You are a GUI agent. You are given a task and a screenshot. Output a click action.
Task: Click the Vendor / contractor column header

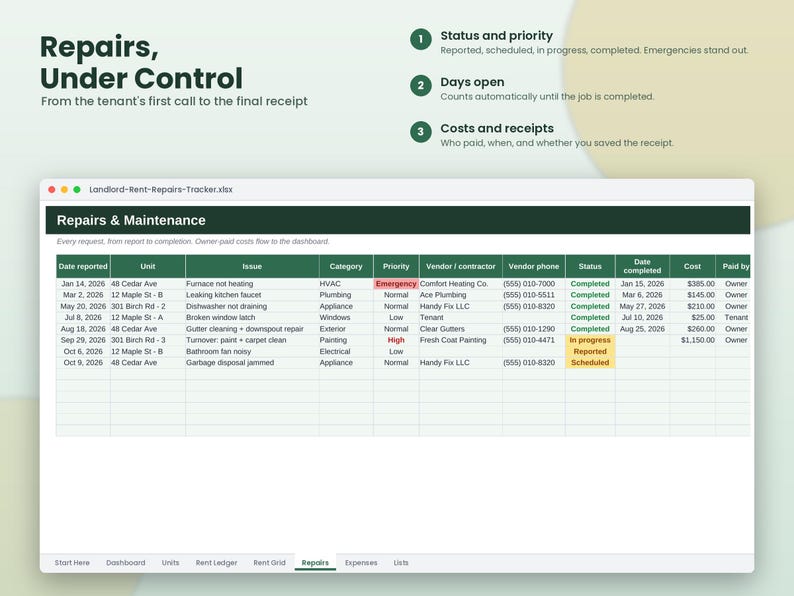[x=461, y=266]
